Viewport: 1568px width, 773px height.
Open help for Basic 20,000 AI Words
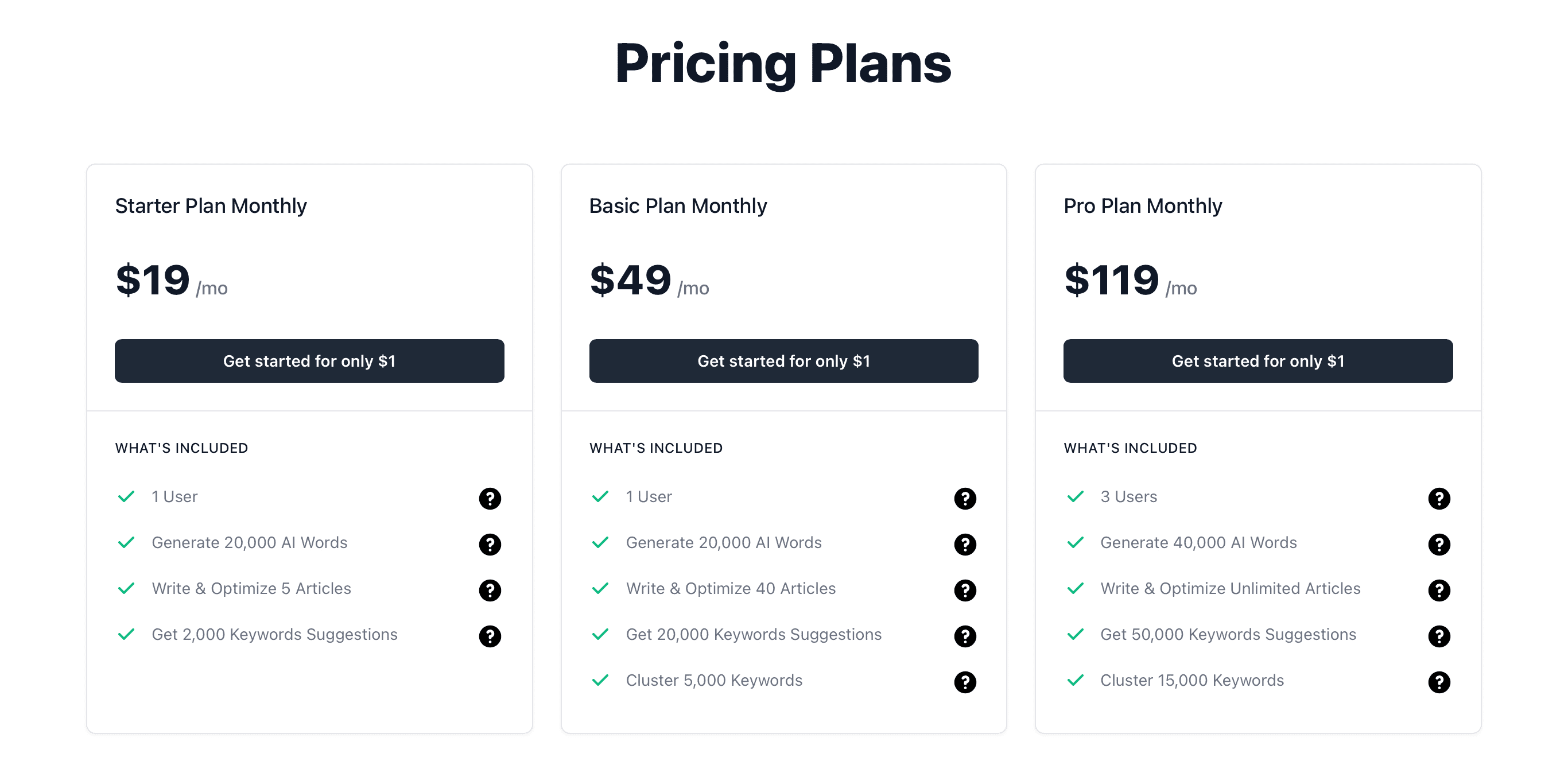point(964,544)
